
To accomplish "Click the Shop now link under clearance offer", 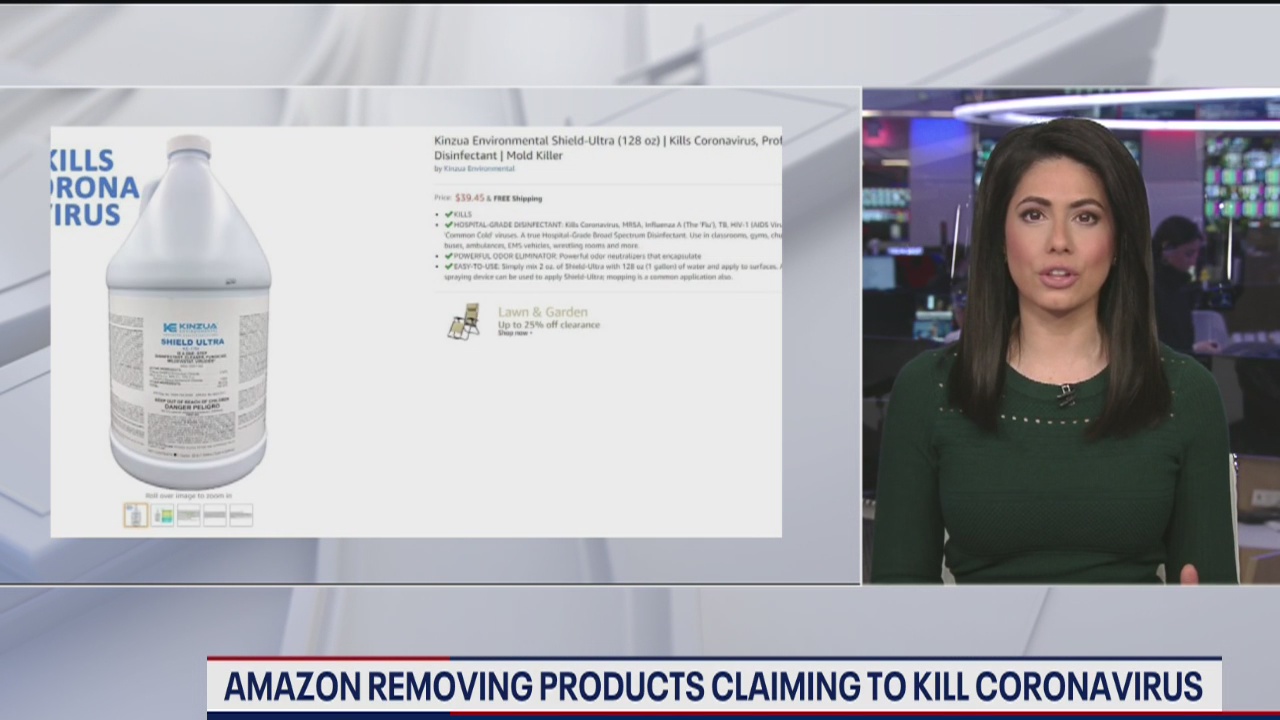I will pos(512,332).
